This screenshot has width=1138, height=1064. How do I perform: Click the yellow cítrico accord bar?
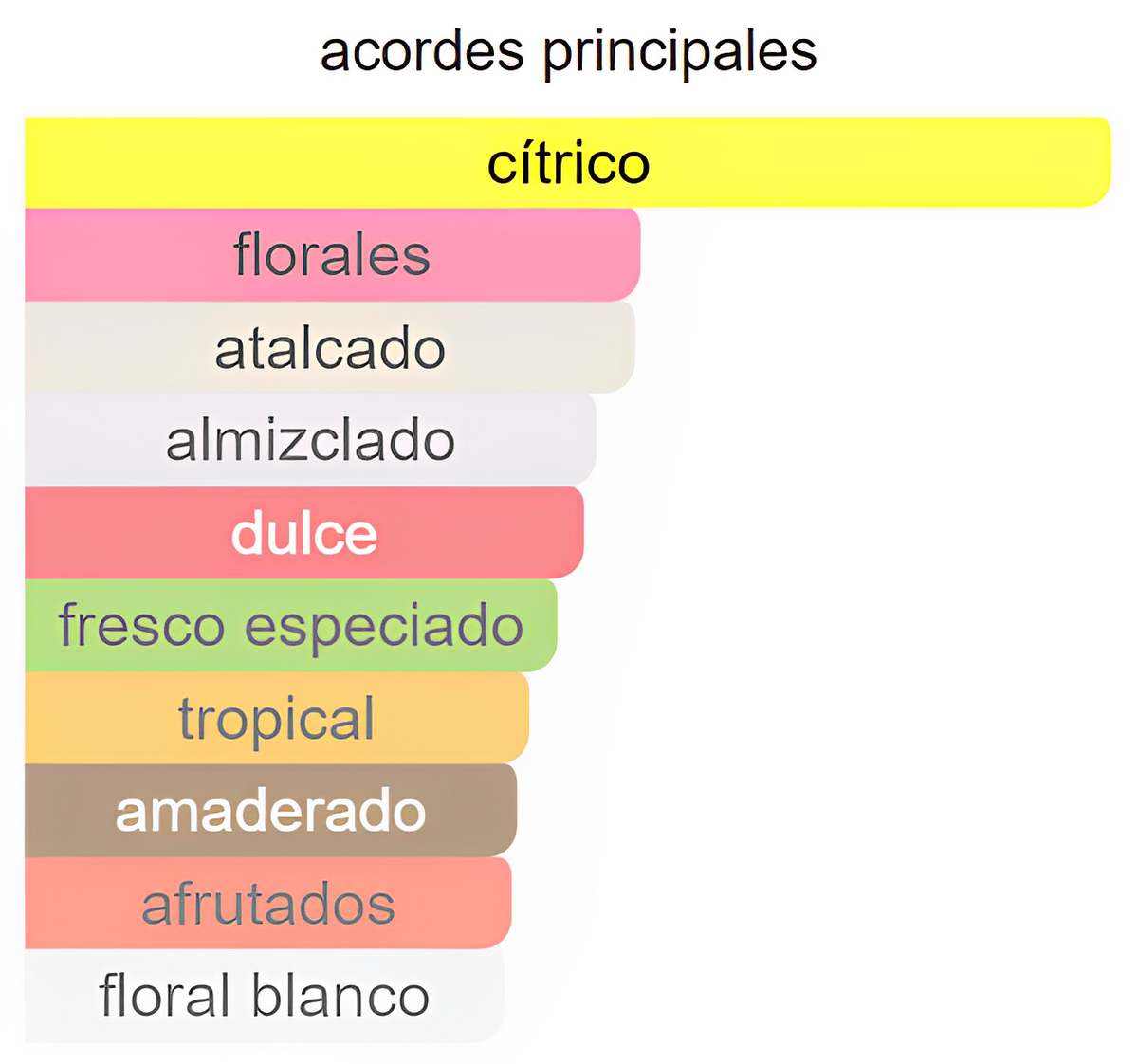(x=567, y=162)
